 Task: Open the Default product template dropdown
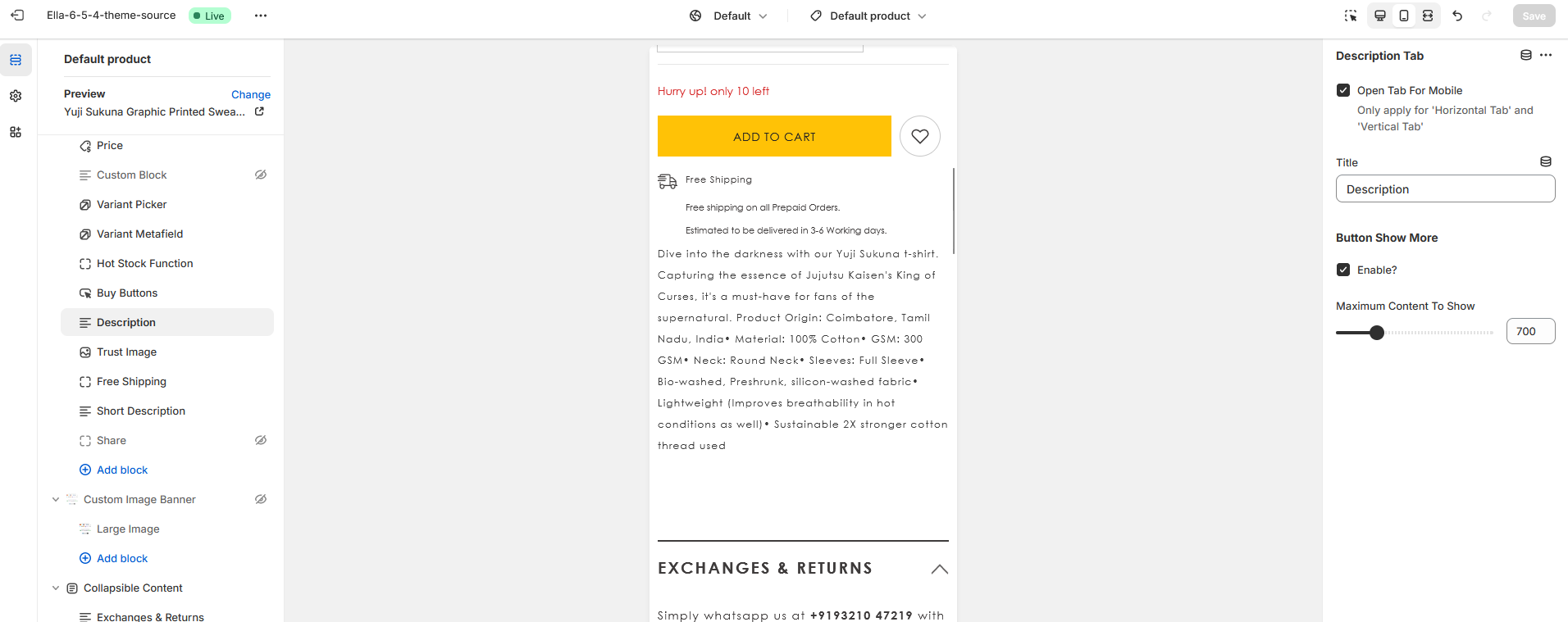tap(868, 16)
